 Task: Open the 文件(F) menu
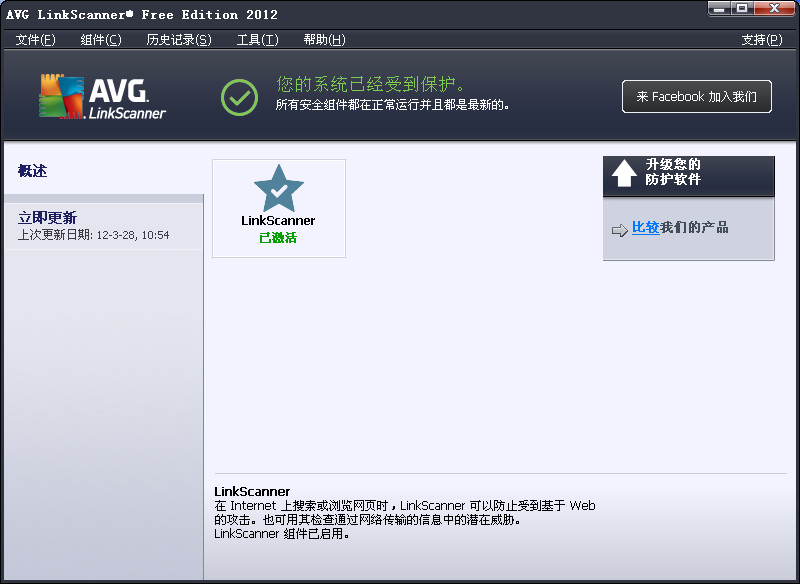point(35,40)
